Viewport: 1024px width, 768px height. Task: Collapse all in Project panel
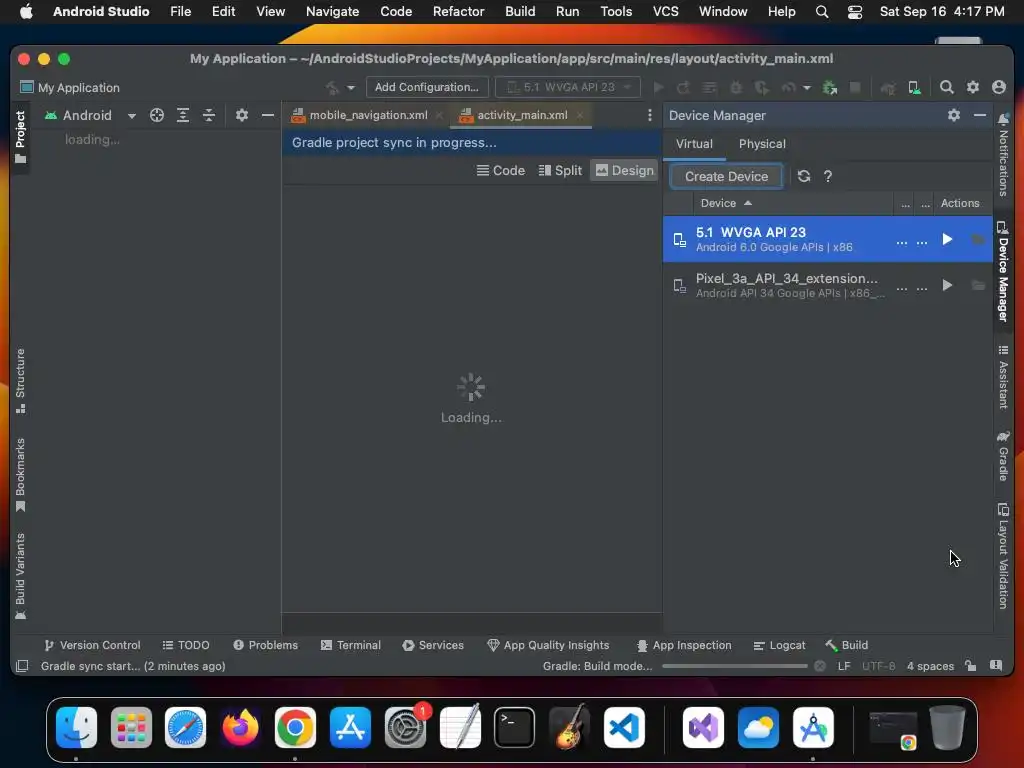(x=208, y=116)
